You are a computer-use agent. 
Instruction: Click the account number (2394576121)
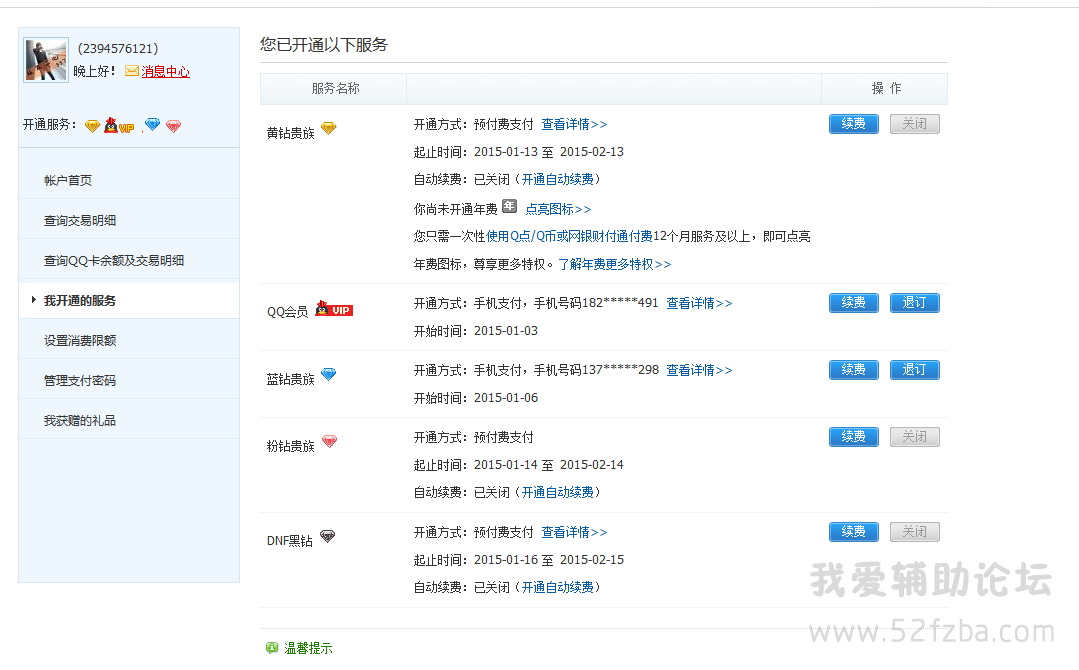(x=118, y=48)
